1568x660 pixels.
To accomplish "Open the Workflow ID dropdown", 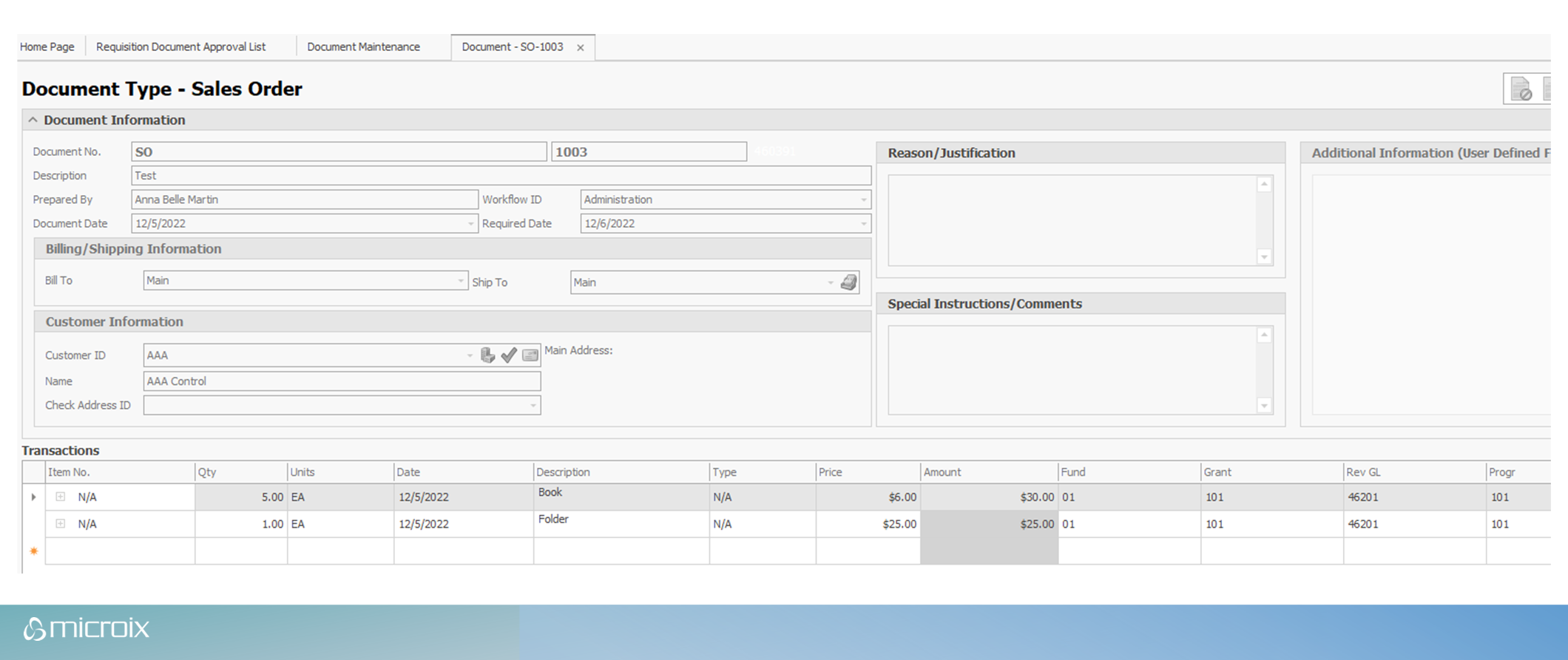I will click(863, 200).
